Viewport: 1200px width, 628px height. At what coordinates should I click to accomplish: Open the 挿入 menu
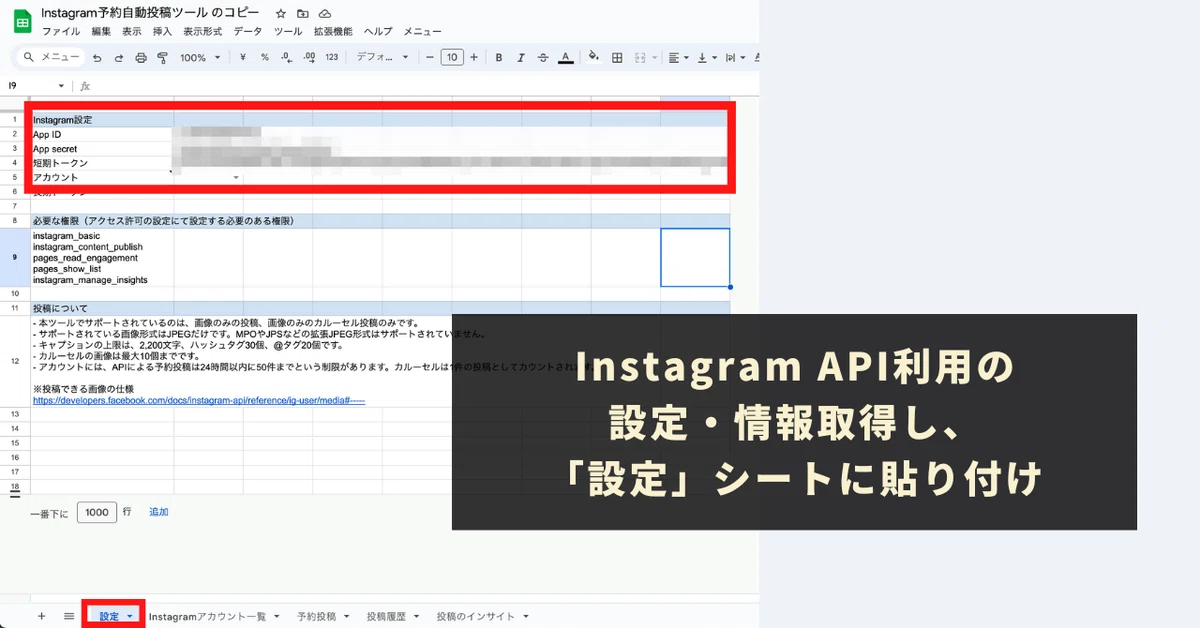[163, 32]
